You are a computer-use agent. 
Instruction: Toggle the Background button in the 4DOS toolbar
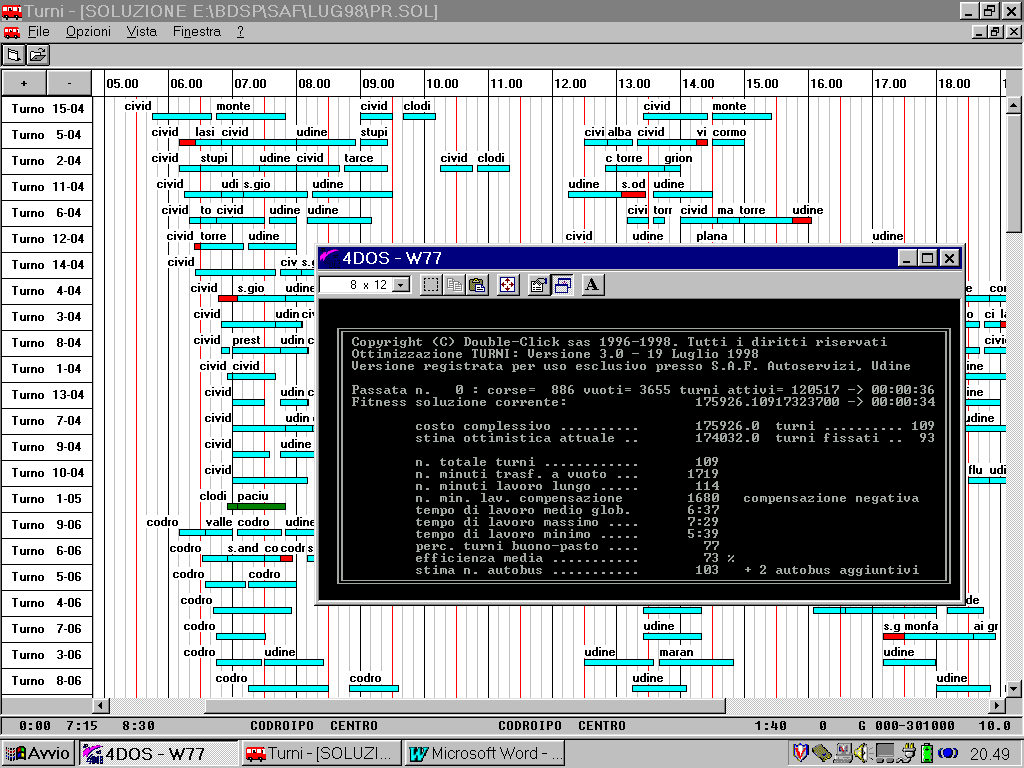562,285
